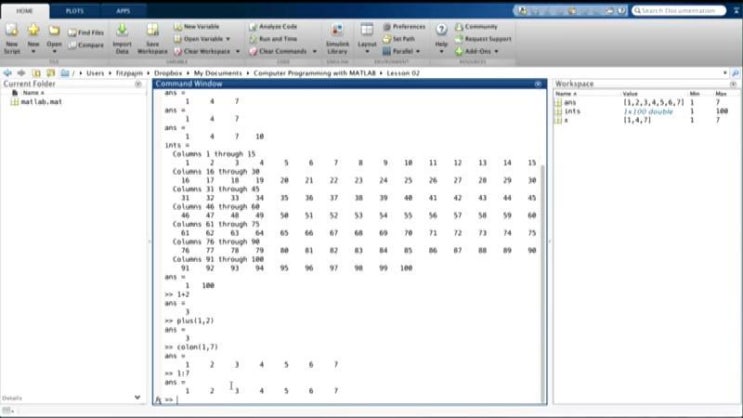Screen dimensions: 743x418
Task: Open Command Window actions menu
Action: (538, 84)
